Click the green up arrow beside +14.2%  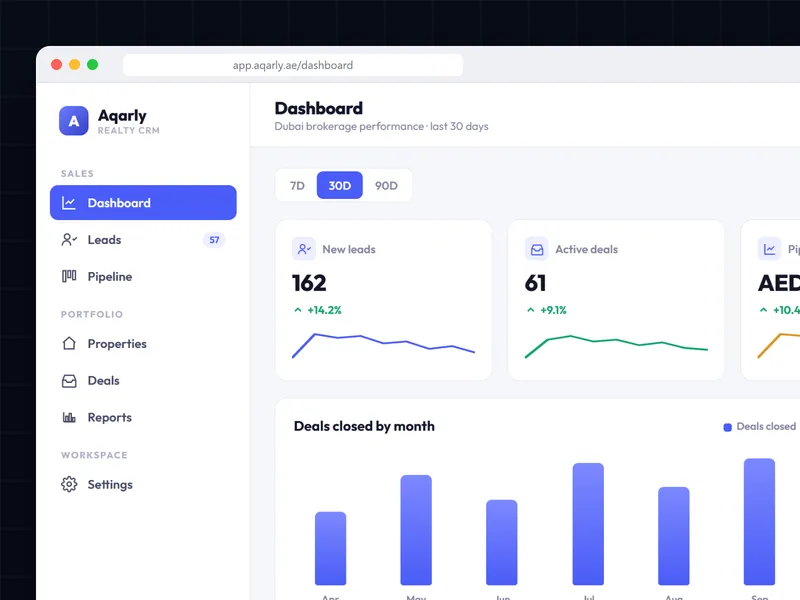point(298,310)
